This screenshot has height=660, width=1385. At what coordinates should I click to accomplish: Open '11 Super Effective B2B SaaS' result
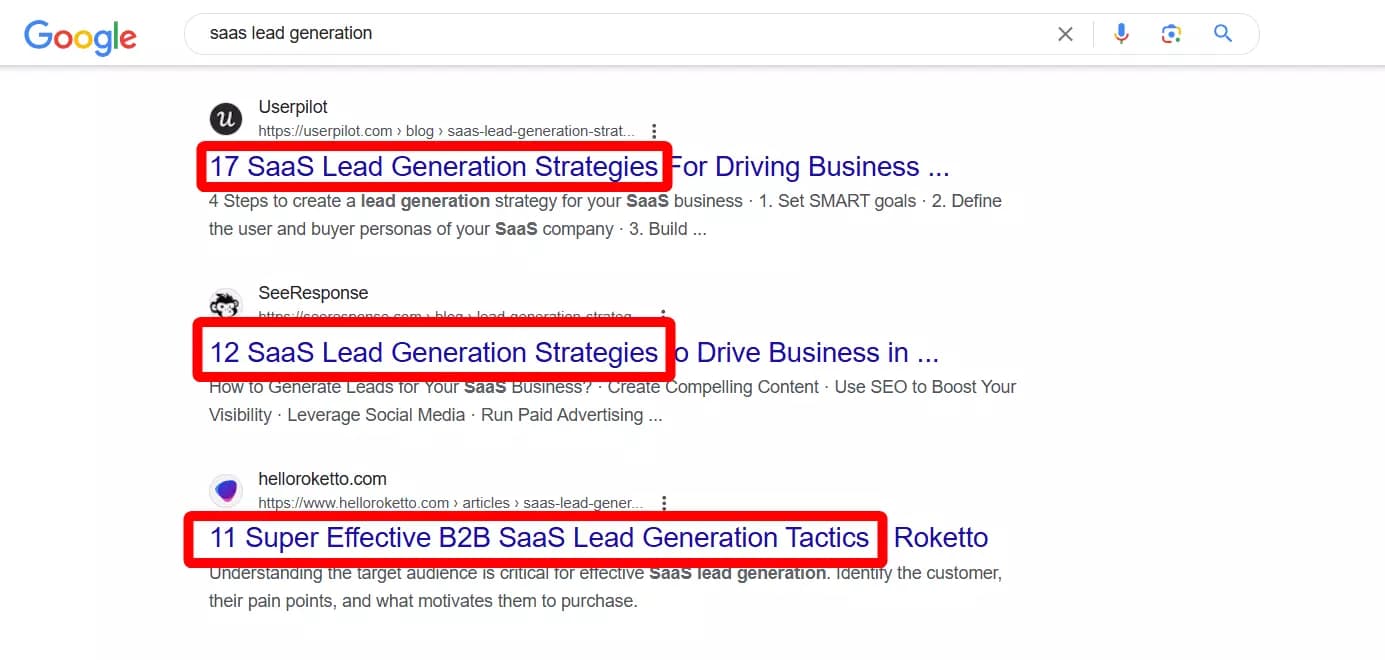[x=598, y=537]
